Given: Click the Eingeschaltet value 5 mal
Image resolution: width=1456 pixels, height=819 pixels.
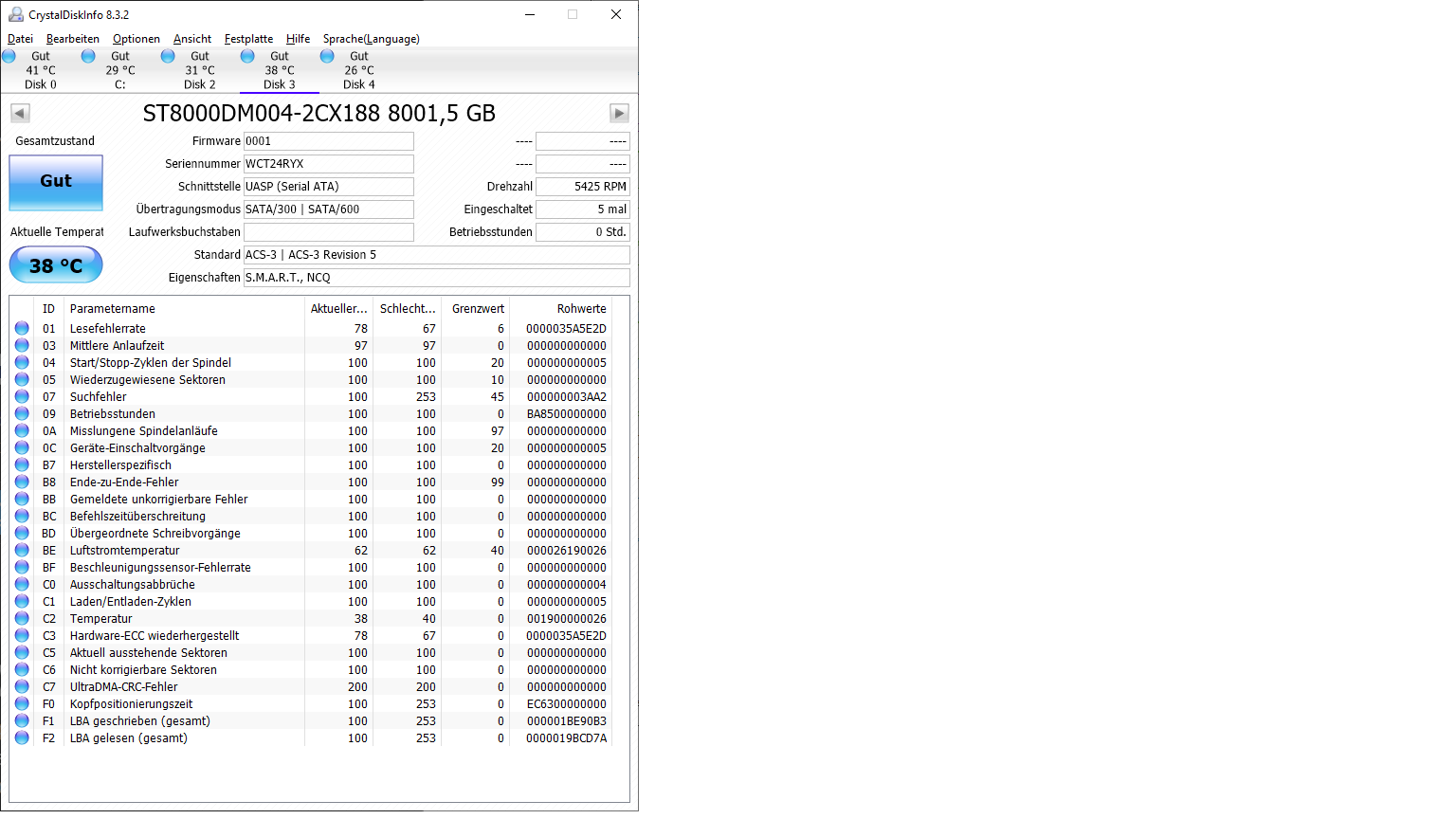Looking at the screenshot, I should [583, 209].
